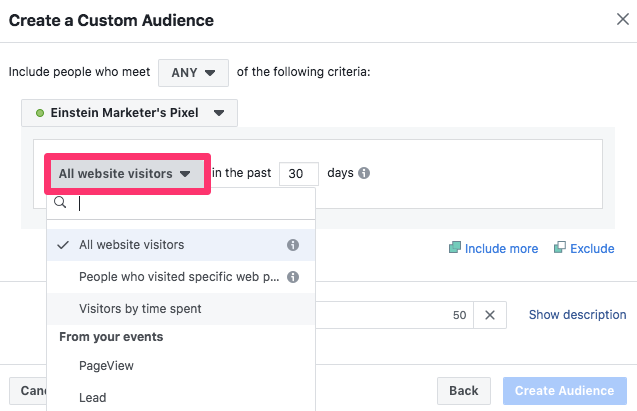This screenshot has width=637, height=411.
Task: Click info icon next to days
Action: click(x=364, y=173)
